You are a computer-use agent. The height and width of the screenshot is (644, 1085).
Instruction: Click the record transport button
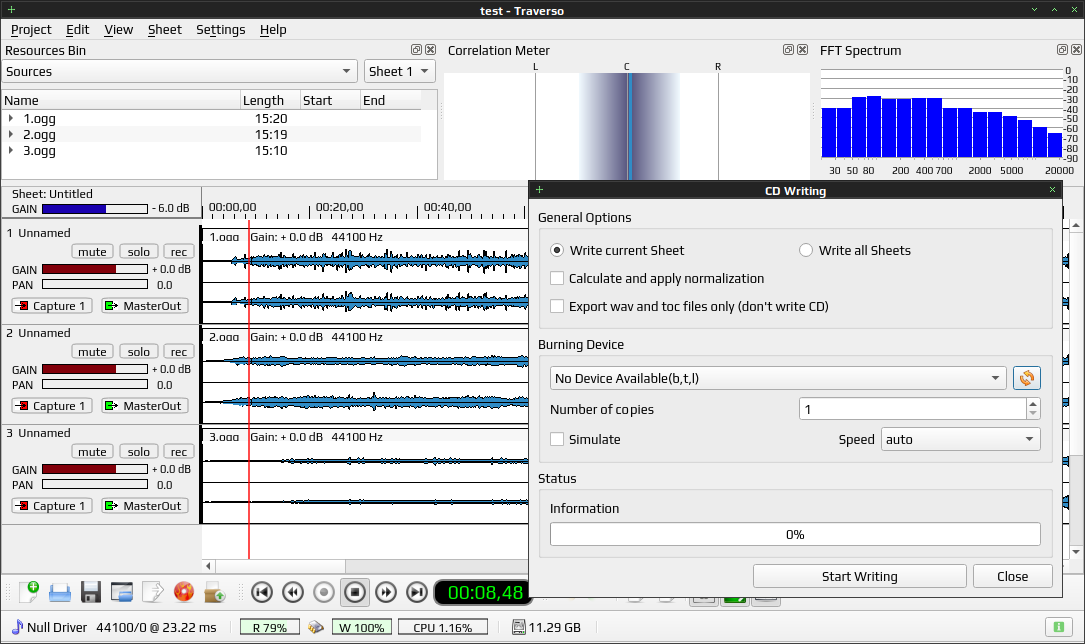click(324, 592)
